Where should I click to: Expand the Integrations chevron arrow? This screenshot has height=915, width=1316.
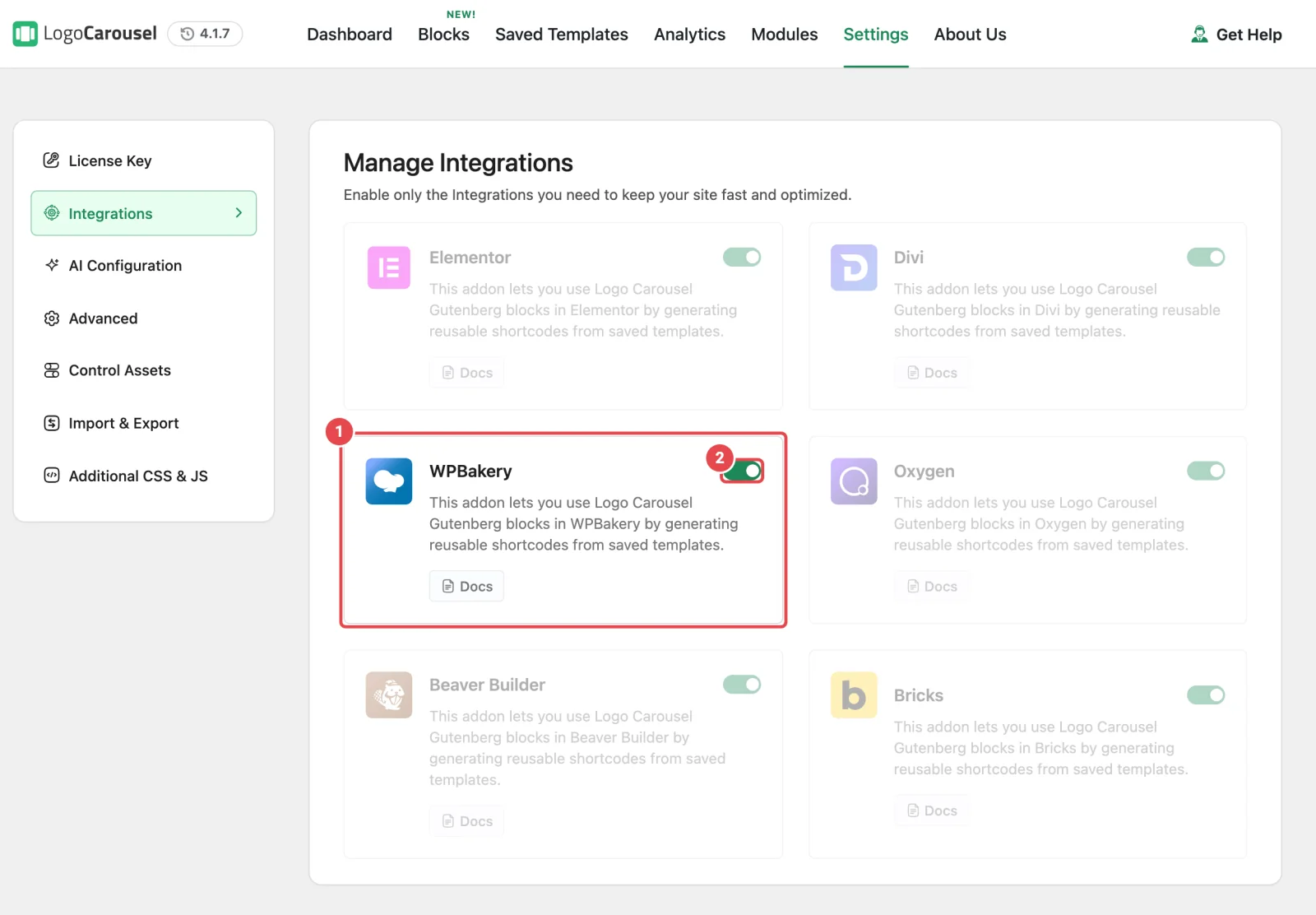click(239, 213)
